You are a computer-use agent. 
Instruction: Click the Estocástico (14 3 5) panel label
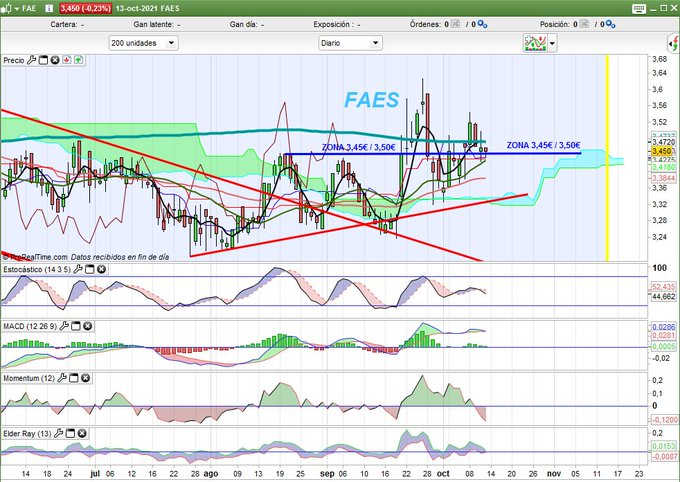tap(36, 269)
